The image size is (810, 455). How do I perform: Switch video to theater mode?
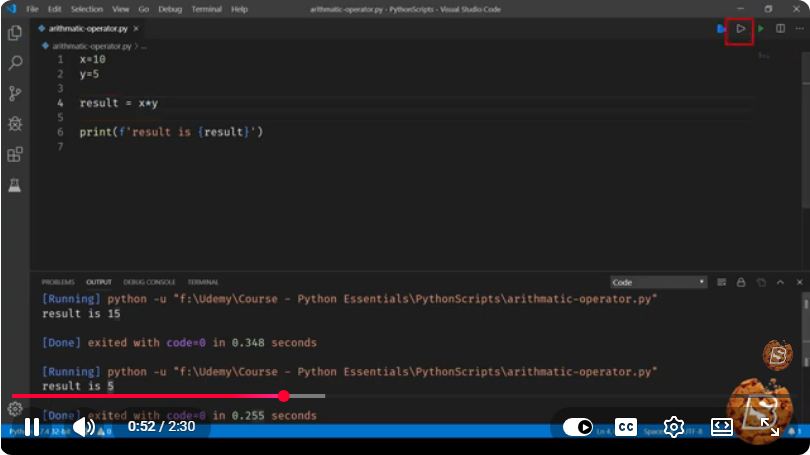[722, 427]
